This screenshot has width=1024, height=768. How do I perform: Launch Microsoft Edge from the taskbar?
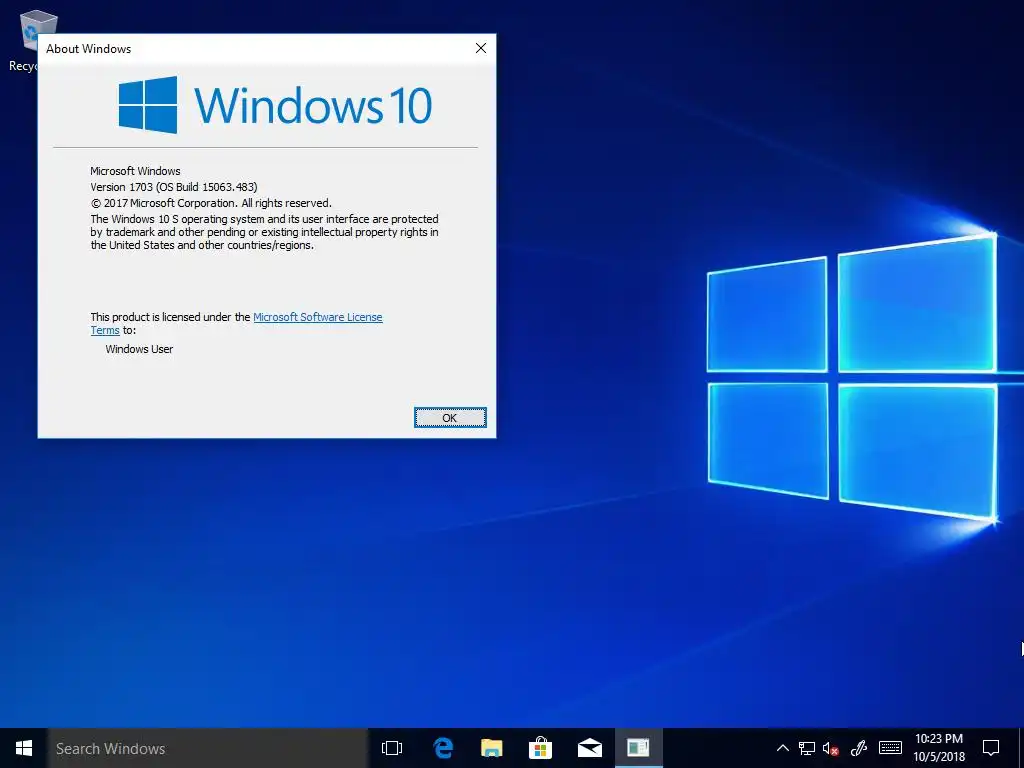click(x=443, y=748)
